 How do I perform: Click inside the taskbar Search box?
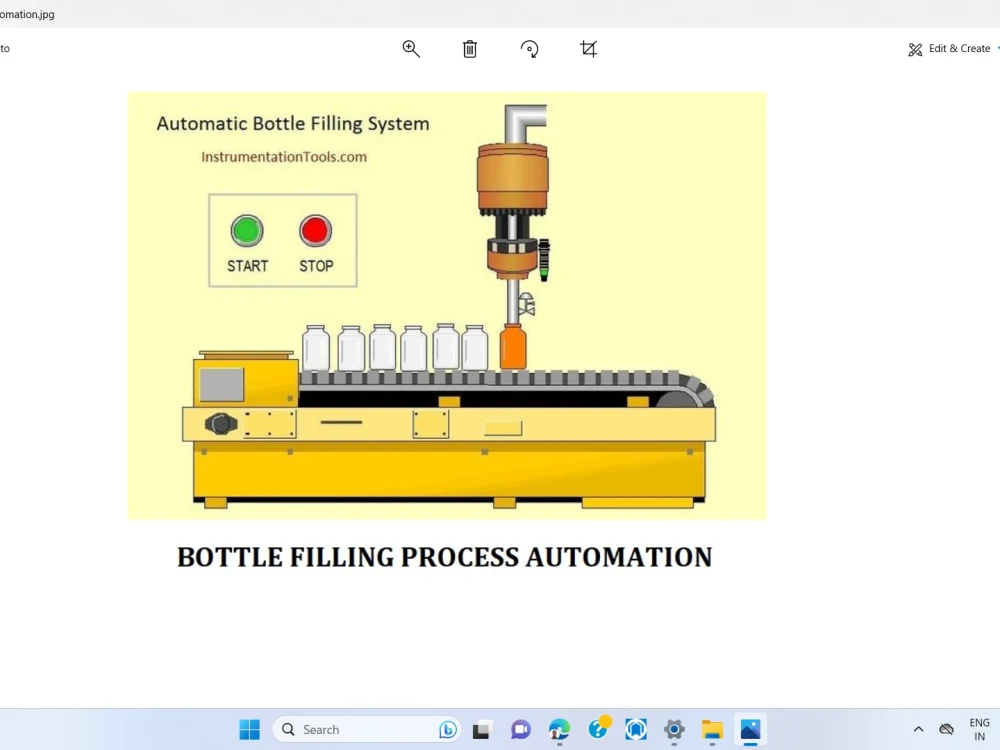click(x=340, y=729)
